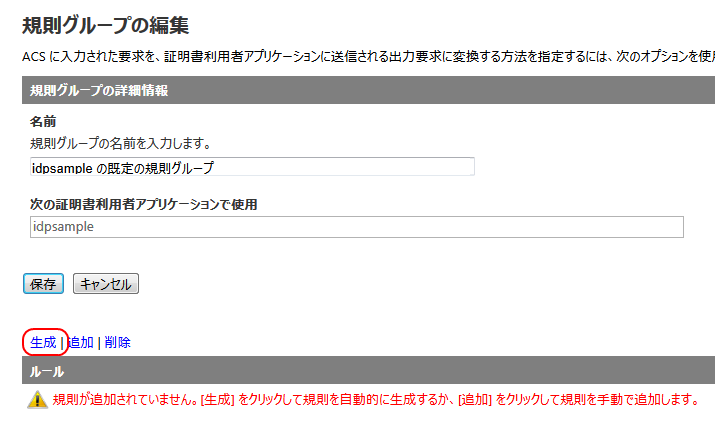Image resolution: width=715 pixels, height=435 pixels.
Task: Click the separator bar between 追加 and 削除
Action: click(99, 342)
